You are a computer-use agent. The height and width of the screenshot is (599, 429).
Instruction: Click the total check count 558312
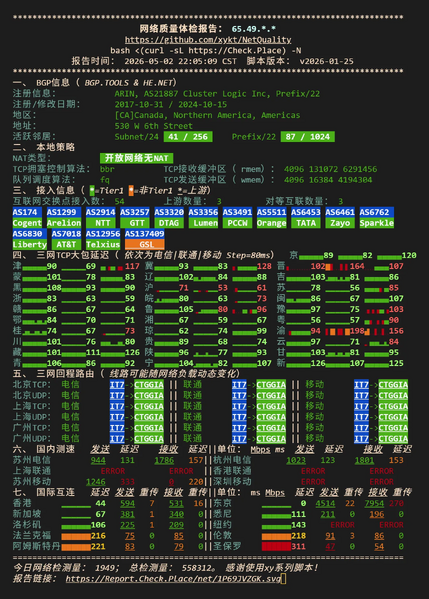coord(198,568)
